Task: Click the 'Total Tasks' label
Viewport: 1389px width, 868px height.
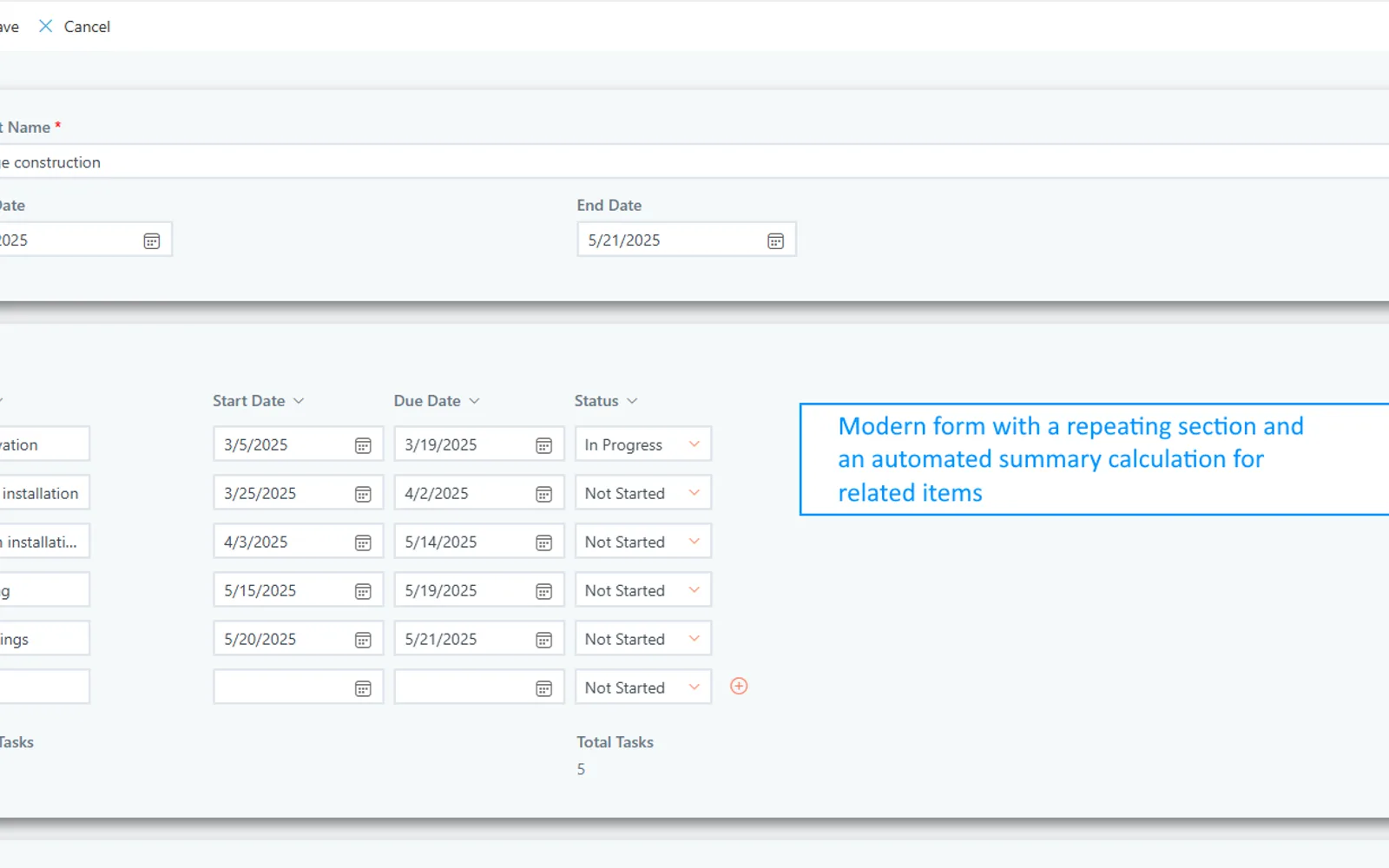Action: [x=615, y=742]
